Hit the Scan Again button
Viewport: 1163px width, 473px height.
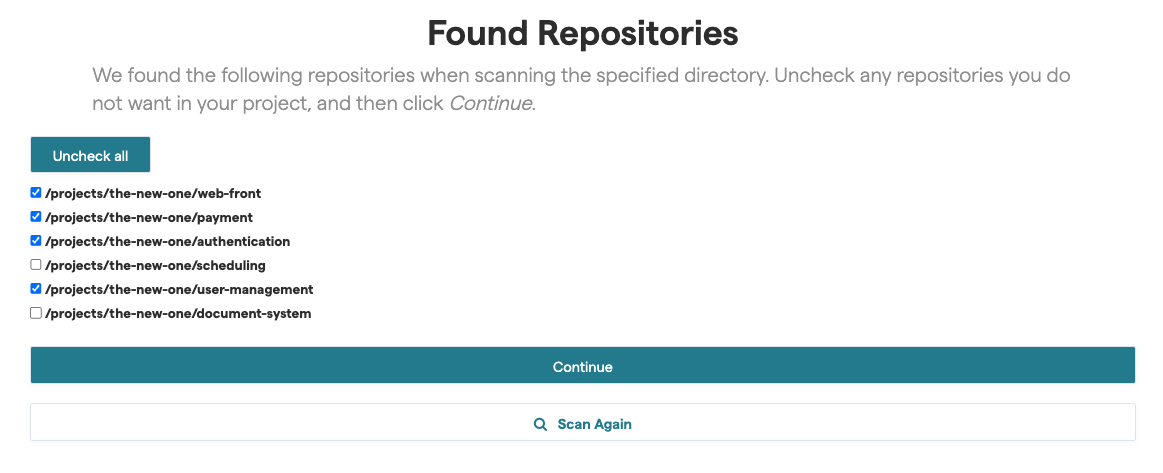point(594,424)
